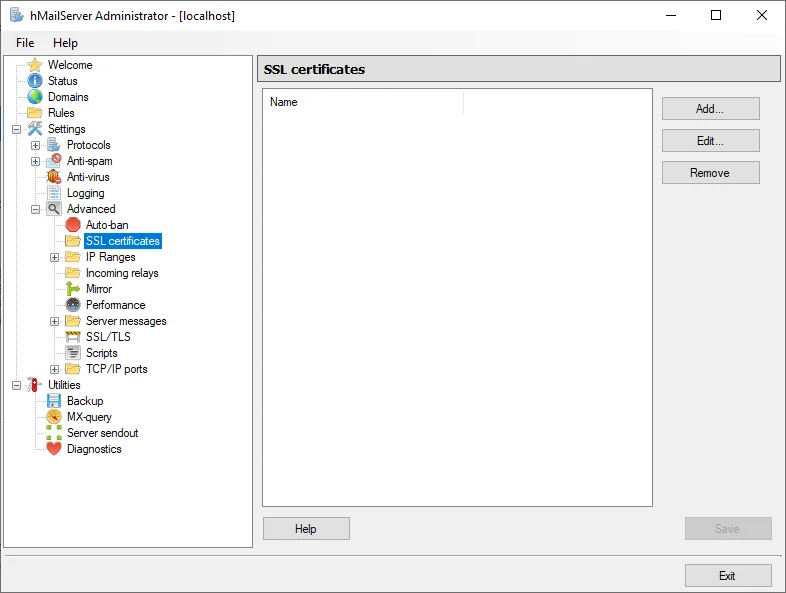Click the Advanced magnifier icon

(54, 209)
